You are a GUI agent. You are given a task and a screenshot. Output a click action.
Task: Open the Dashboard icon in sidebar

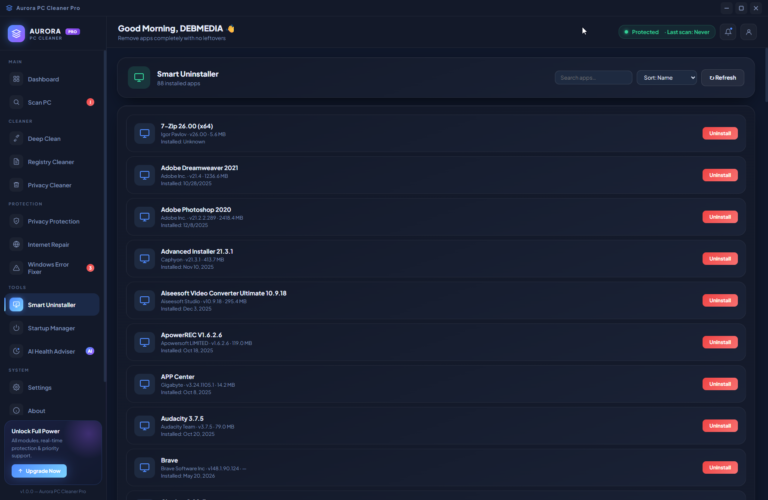(x=16, y=79)
